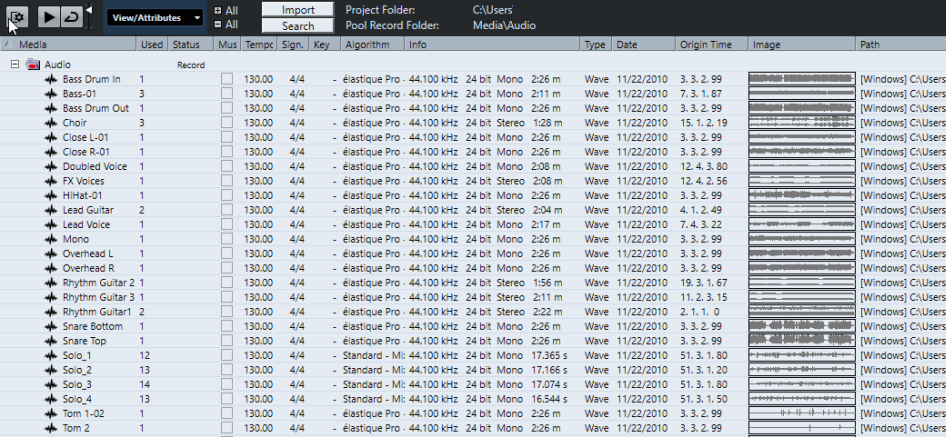The width and height of the screenshot is (946, 437).
Task: Click the Close R-01 audio icon
Action: click(x=51, y=152)
